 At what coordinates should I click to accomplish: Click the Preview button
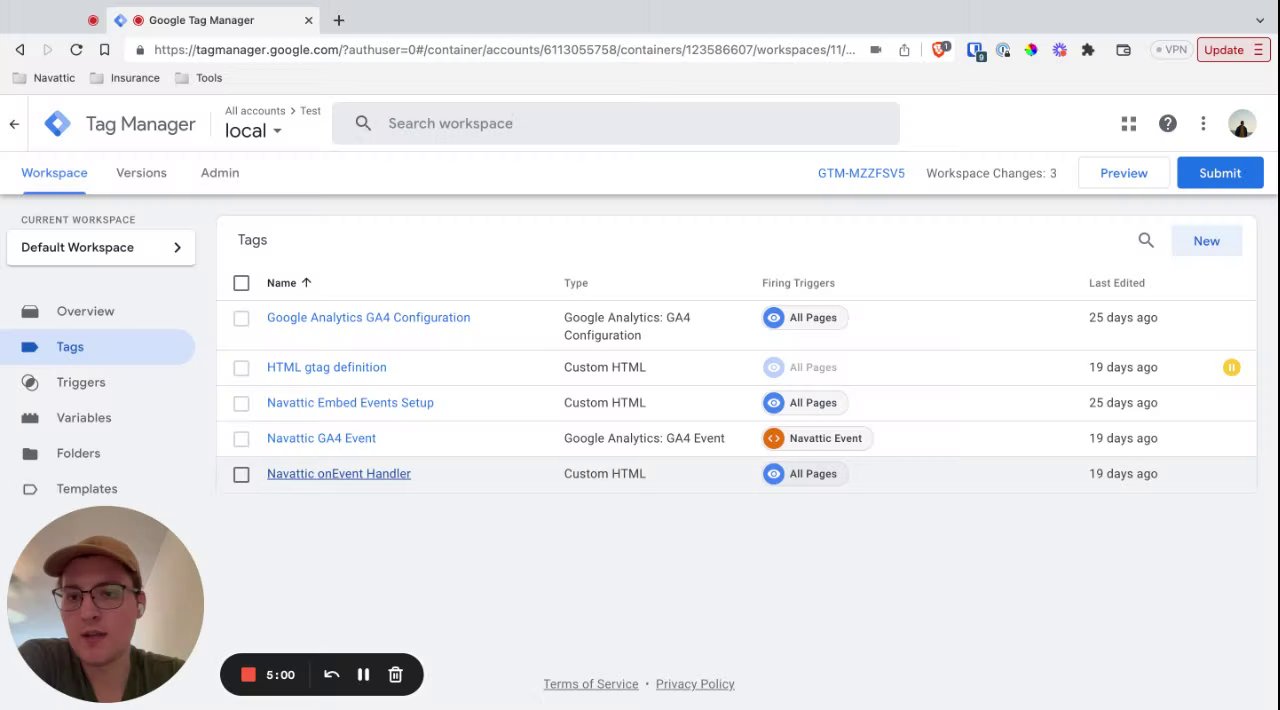point(1124,173)
